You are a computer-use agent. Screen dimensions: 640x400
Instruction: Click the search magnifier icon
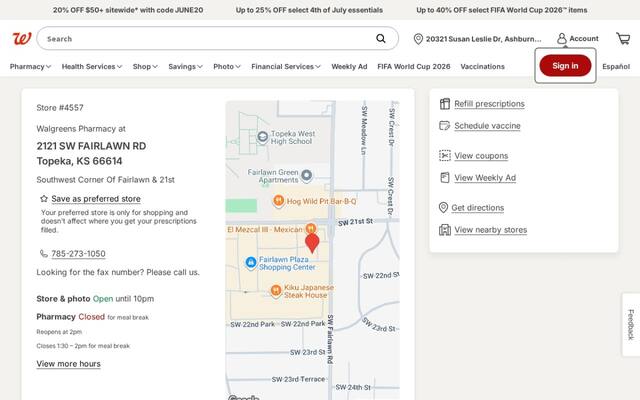380,38
